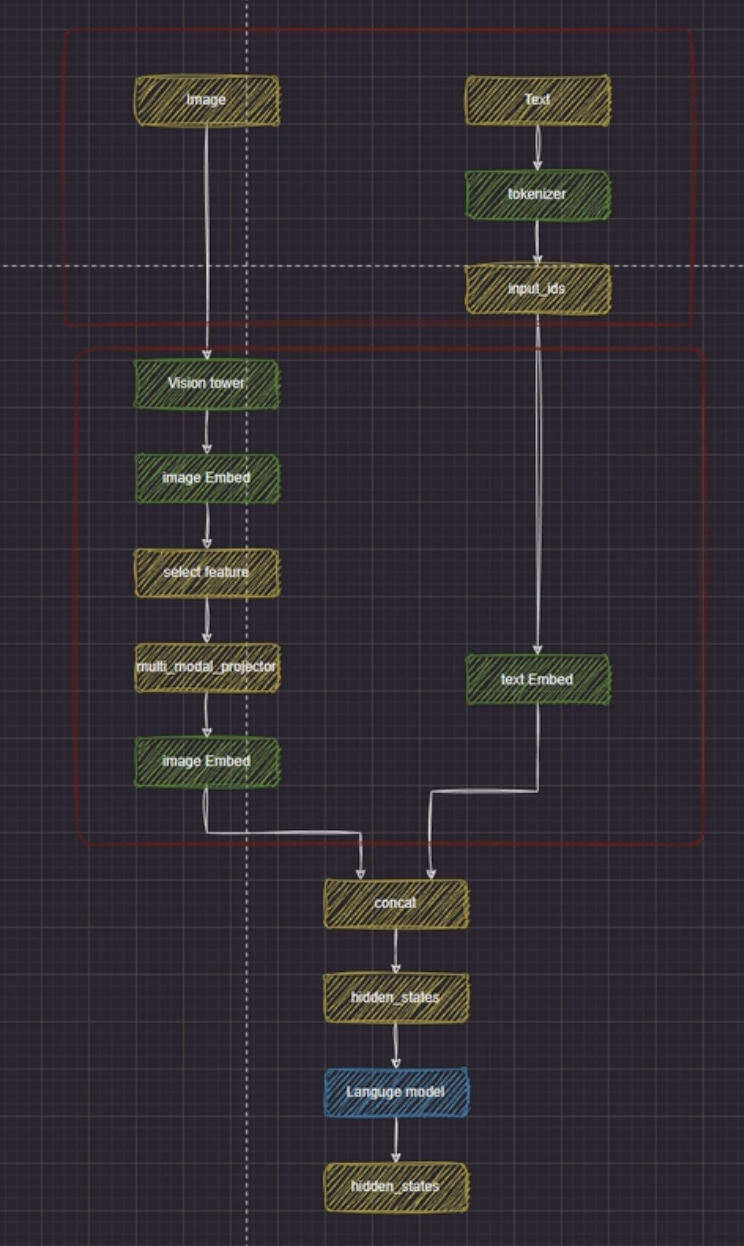Select the arrow between concat and hidden_states
The width and height of the screenshot is (744, 1246).
[396, 950]
